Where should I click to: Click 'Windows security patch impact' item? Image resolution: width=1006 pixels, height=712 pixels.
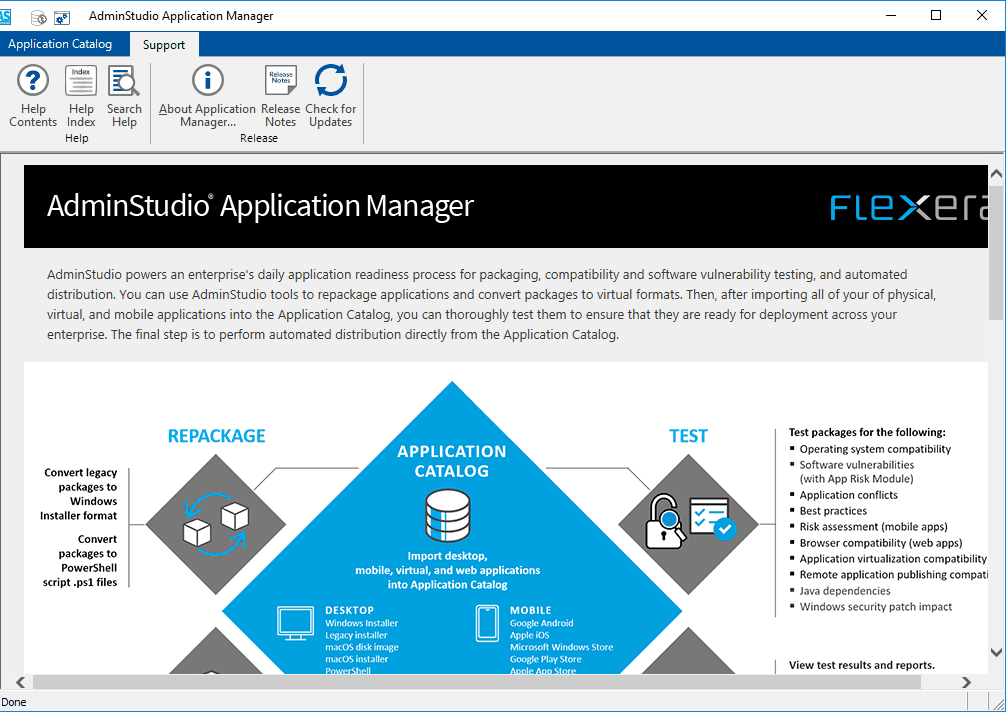(x=876, y=607)
